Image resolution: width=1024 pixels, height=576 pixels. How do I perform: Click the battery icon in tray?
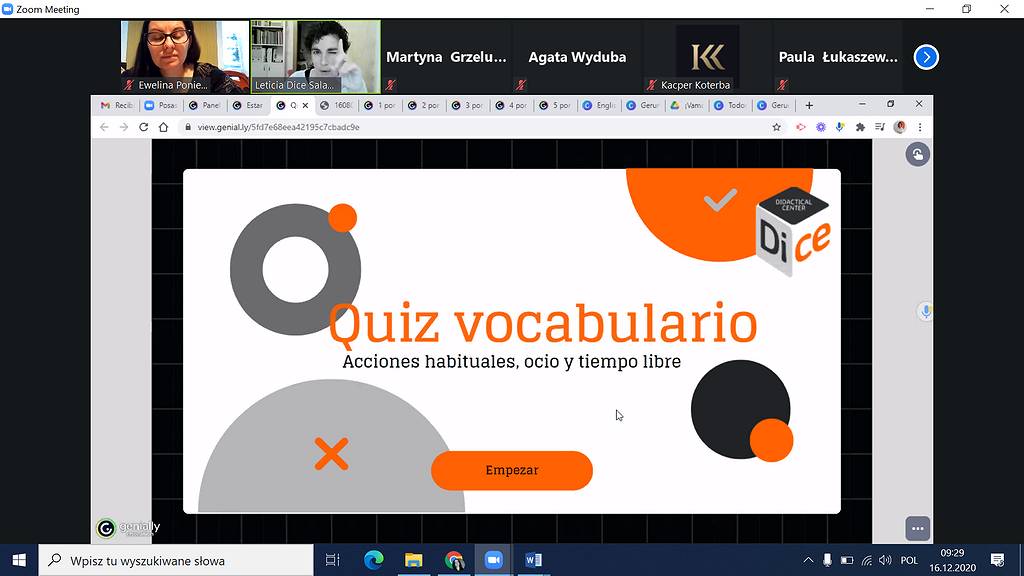(847, 560)
